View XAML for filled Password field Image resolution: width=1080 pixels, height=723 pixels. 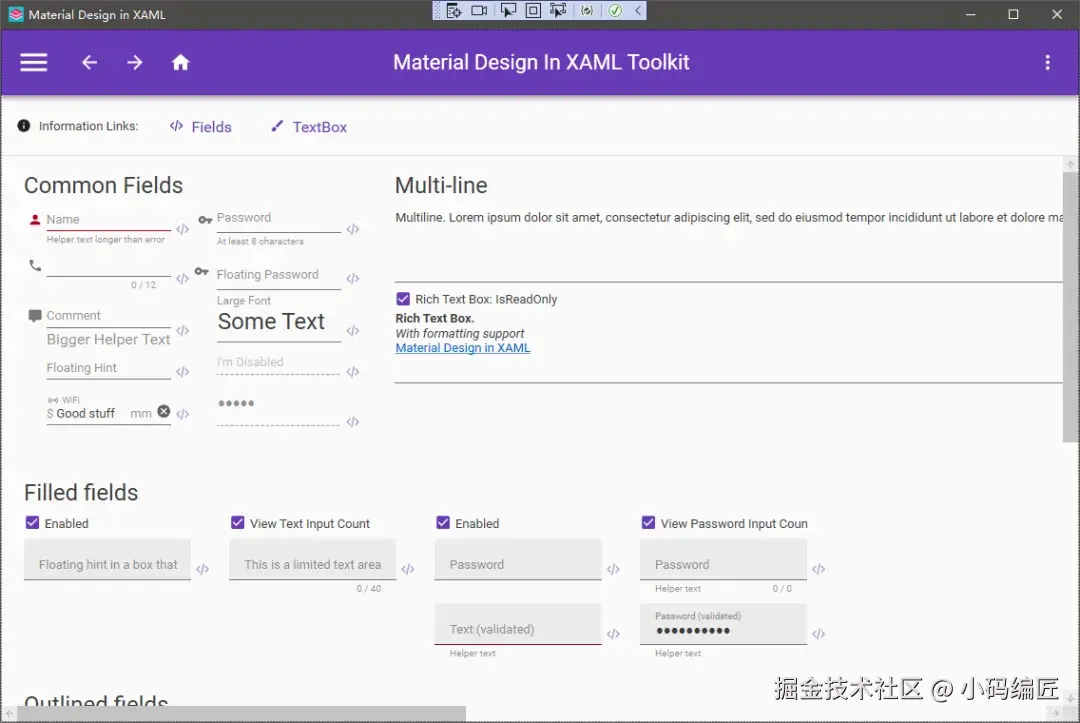613,569
